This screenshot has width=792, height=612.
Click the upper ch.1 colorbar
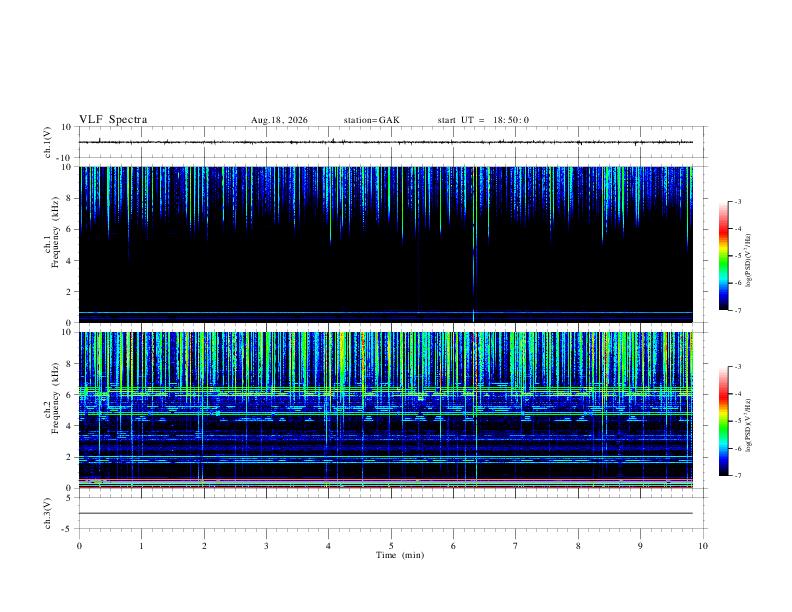[x=723, y=256]
